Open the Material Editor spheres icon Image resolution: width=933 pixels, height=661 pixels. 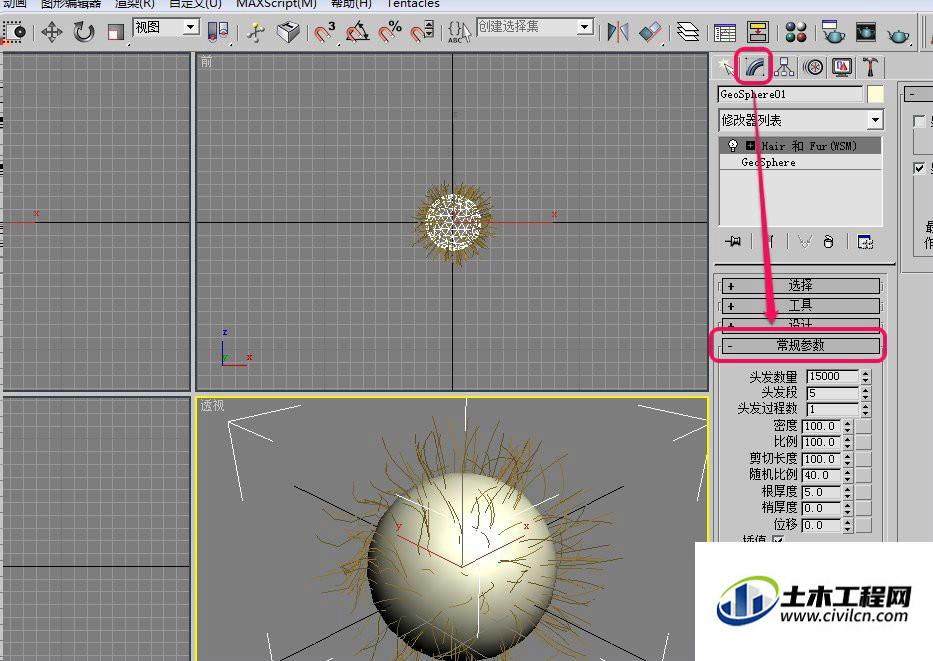[796, 32]
